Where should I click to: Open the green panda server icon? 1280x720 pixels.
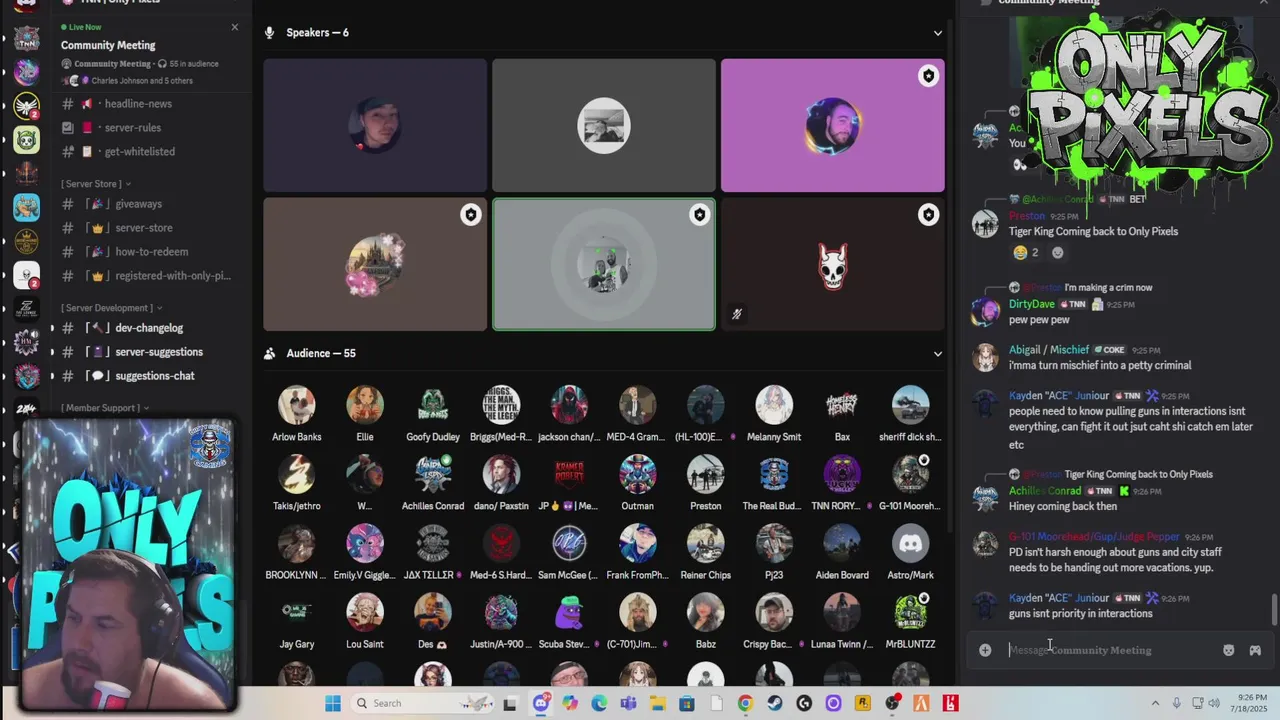pyautogui.click(x=27, y=140)
